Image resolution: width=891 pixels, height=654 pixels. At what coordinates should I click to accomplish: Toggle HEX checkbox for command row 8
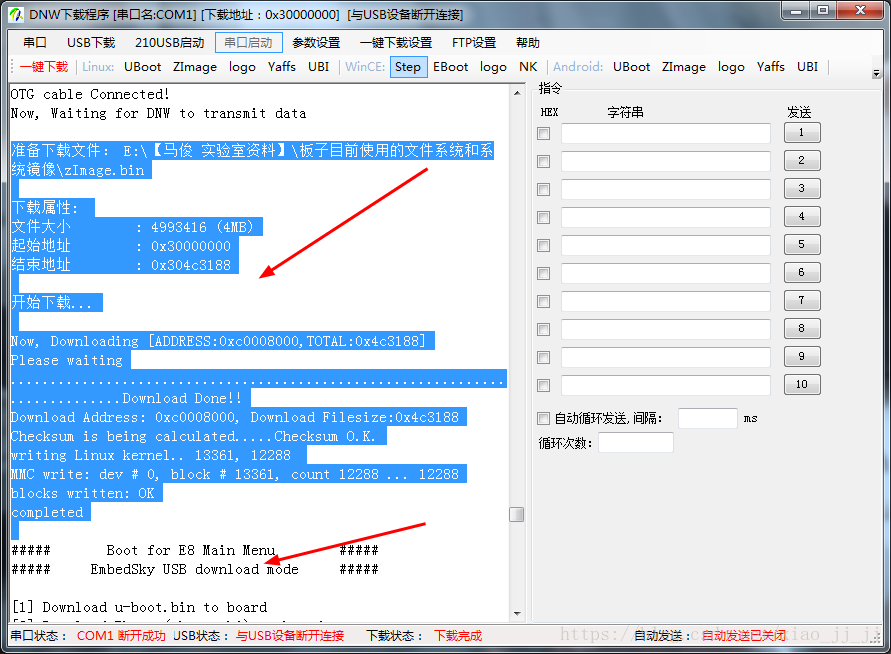(544, 330)
